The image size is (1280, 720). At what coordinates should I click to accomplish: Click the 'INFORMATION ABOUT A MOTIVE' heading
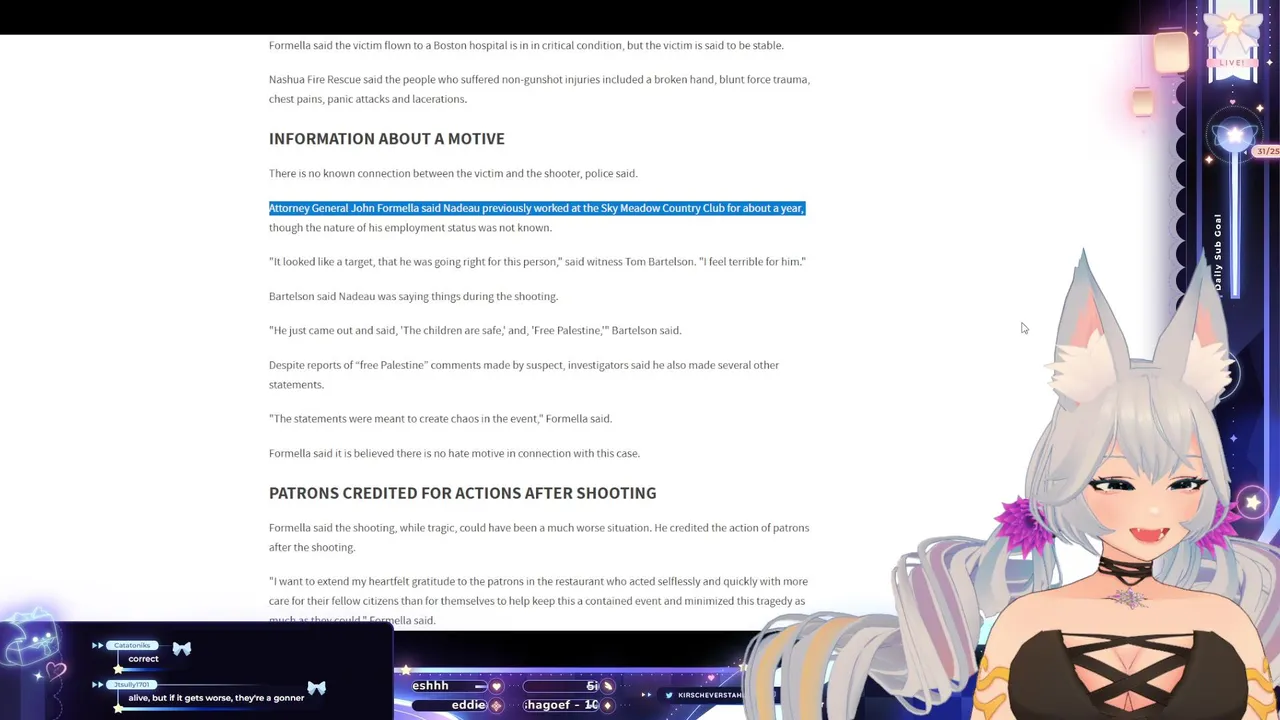coord(387,139)
